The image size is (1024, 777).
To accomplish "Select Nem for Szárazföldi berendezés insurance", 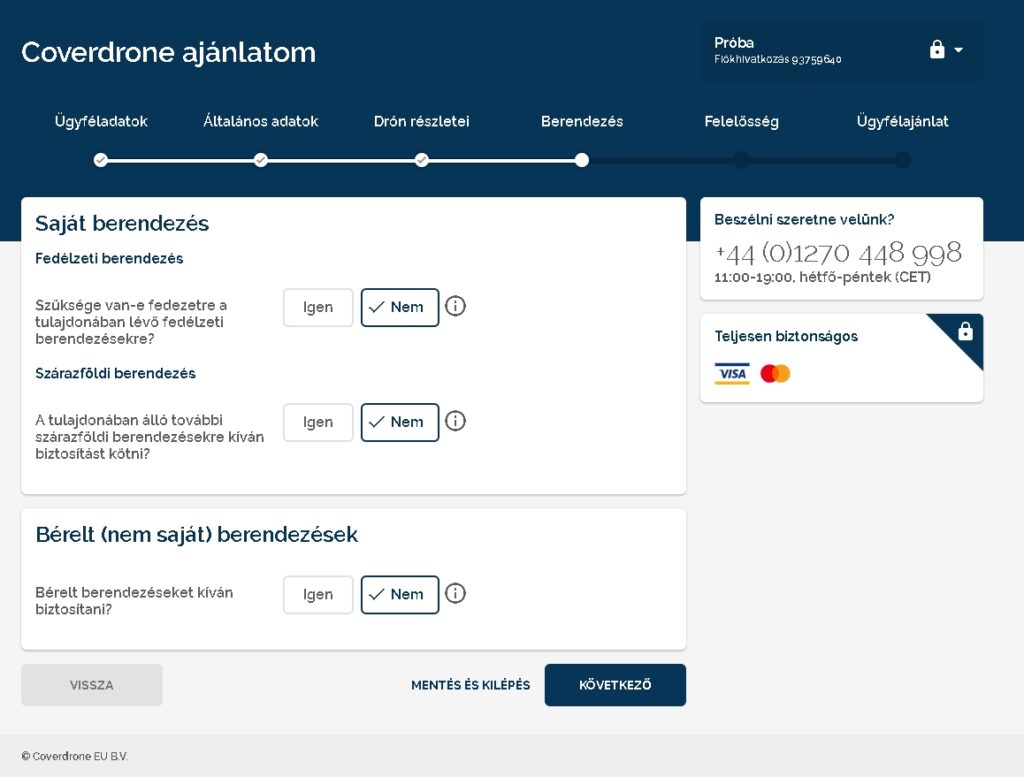I will (x=400, y=423).
